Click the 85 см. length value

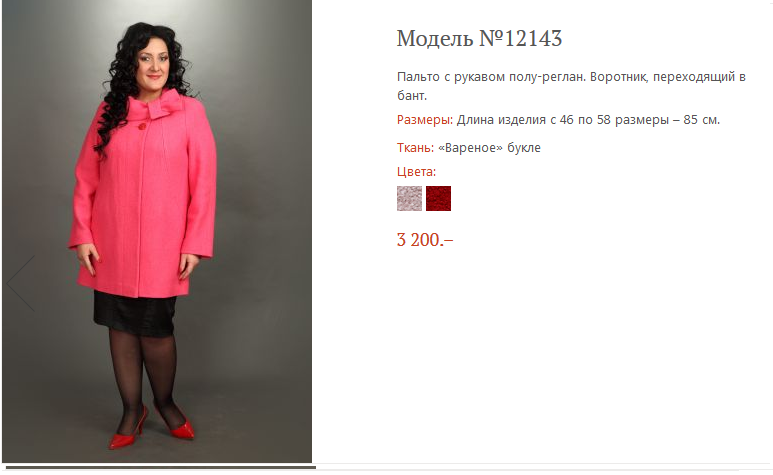702,120
